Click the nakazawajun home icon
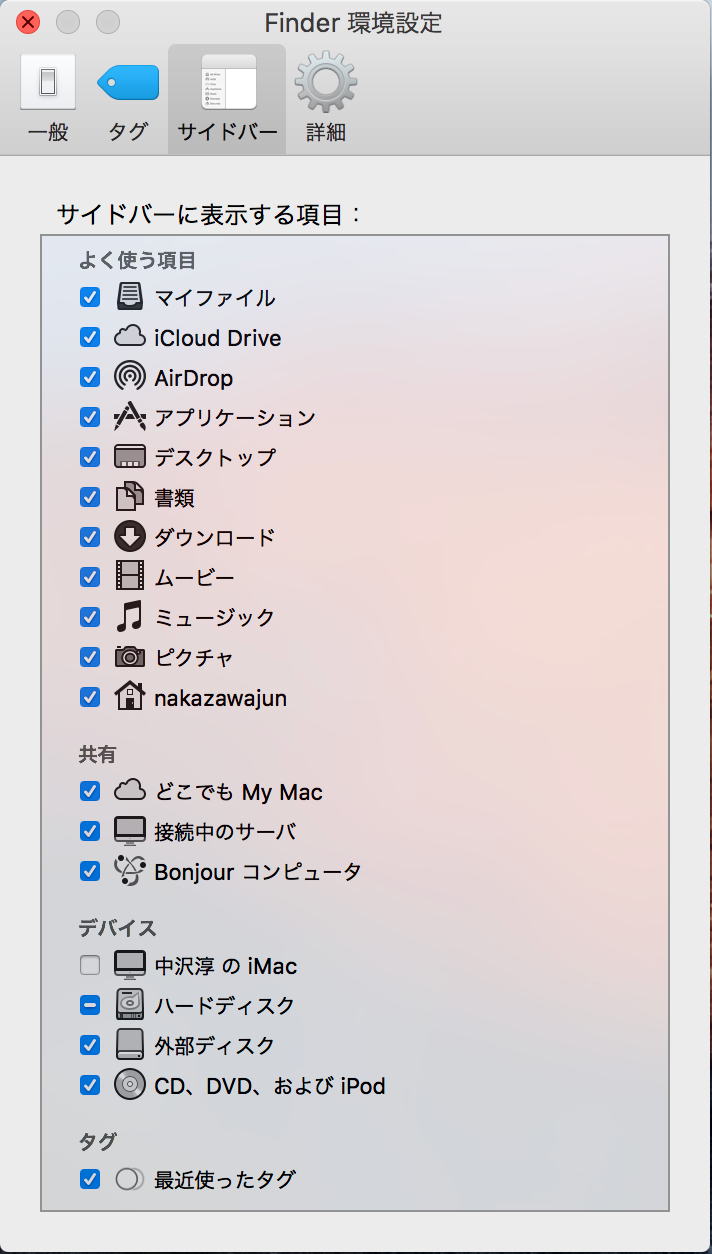The image size is (712, 1254). point(130,696)
